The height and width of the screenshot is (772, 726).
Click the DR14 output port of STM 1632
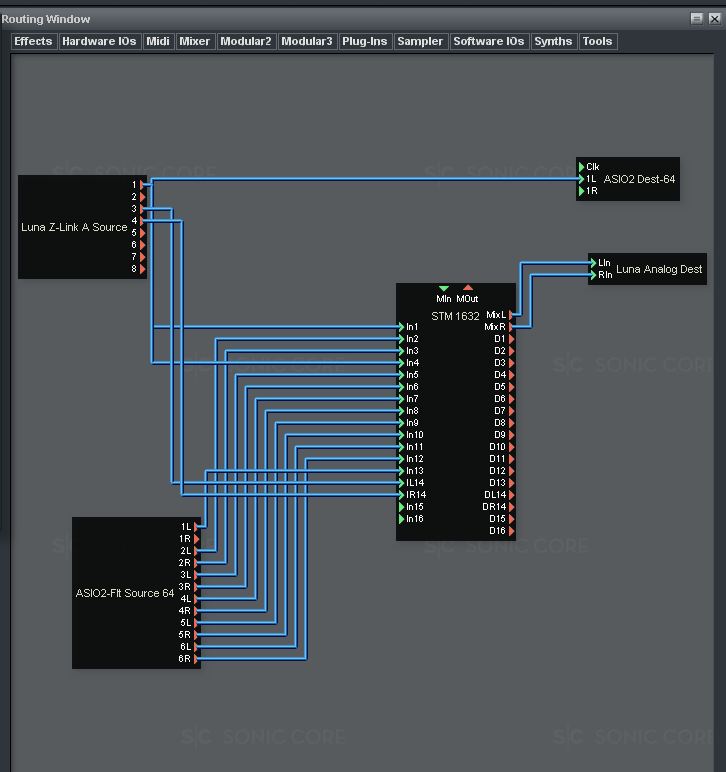(511, 507)
